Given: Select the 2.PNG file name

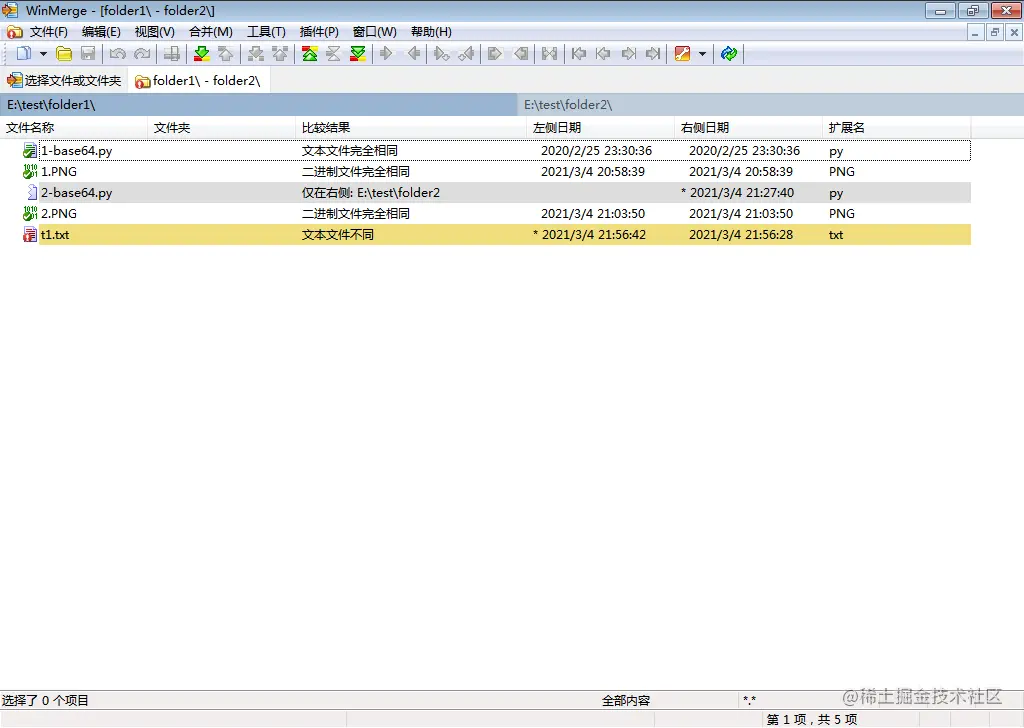Looking at the screenshot, I should [59, 214].
